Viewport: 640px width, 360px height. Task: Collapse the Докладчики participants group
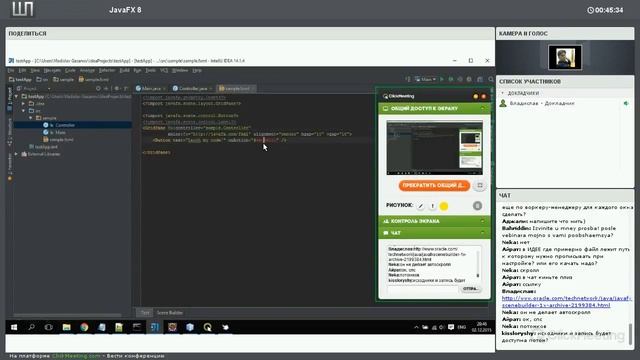click(503, 93)
